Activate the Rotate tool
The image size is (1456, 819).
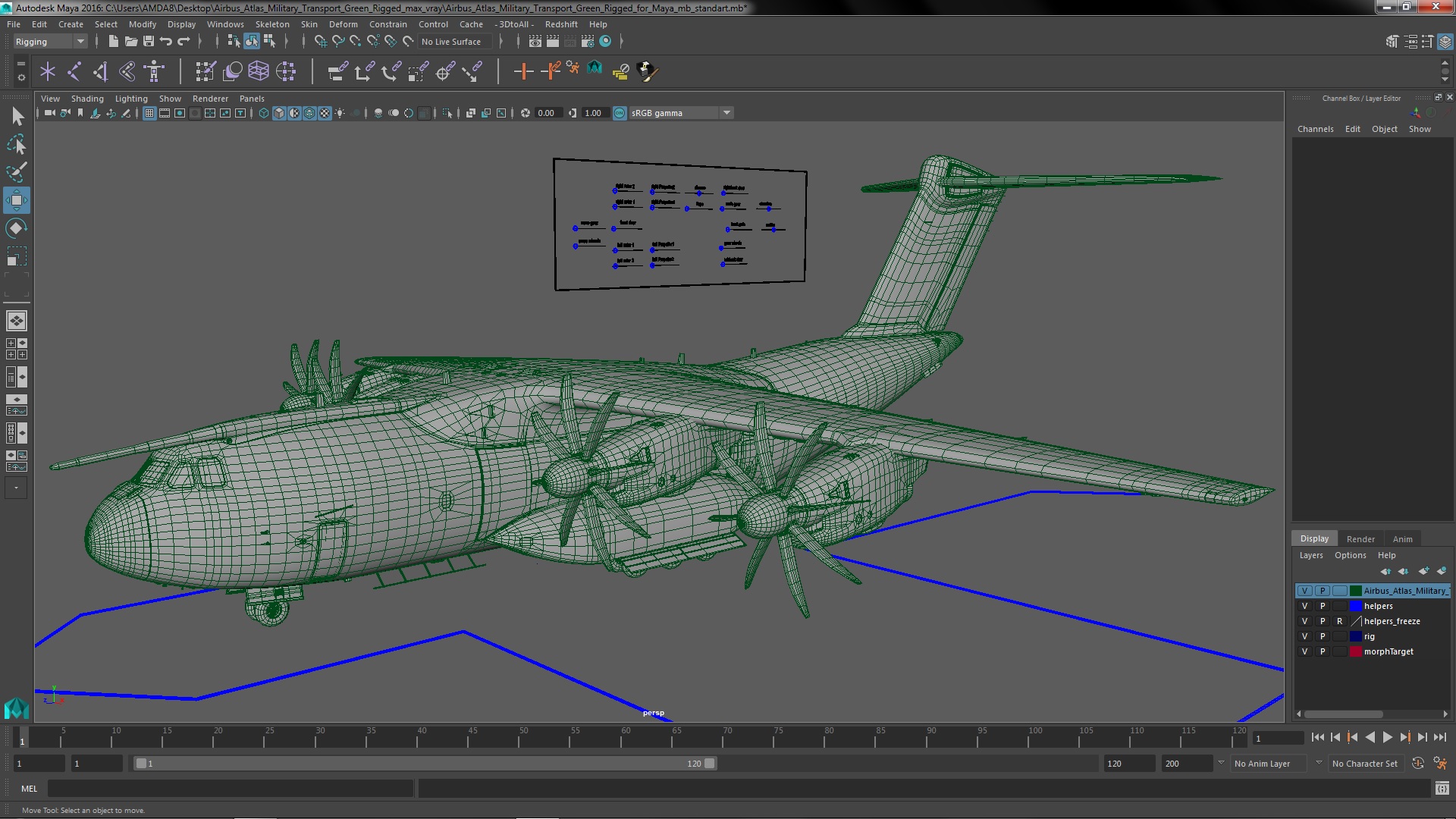pos(16,228)
